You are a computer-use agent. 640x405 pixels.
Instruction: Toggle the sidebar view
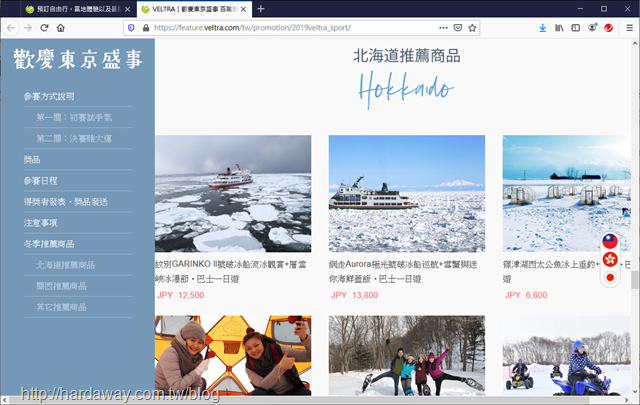pyautogui.click(x=576, y=28)
